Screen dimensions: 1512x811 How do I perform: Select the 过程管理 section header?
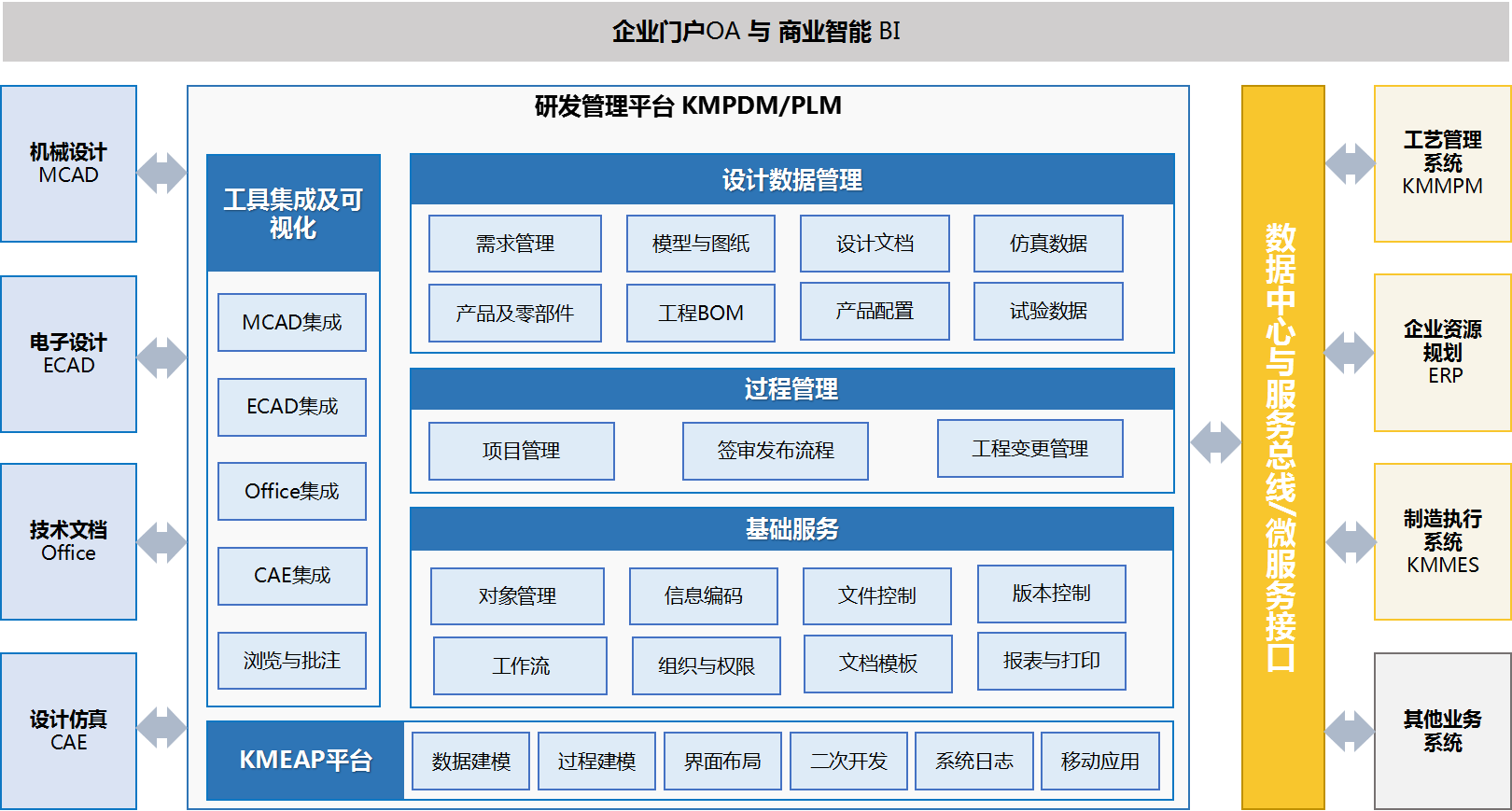tap(791, 389)
